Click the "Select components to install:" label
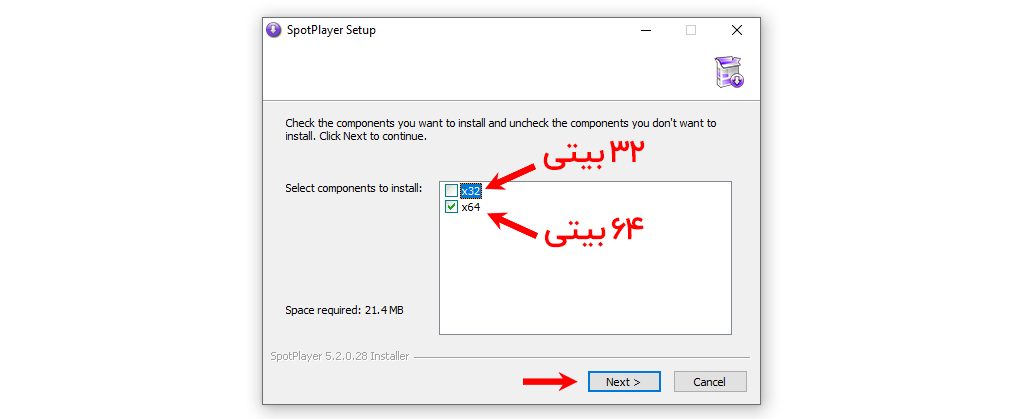This screenshot has width=1024, height=419. (x=354, y=188)
